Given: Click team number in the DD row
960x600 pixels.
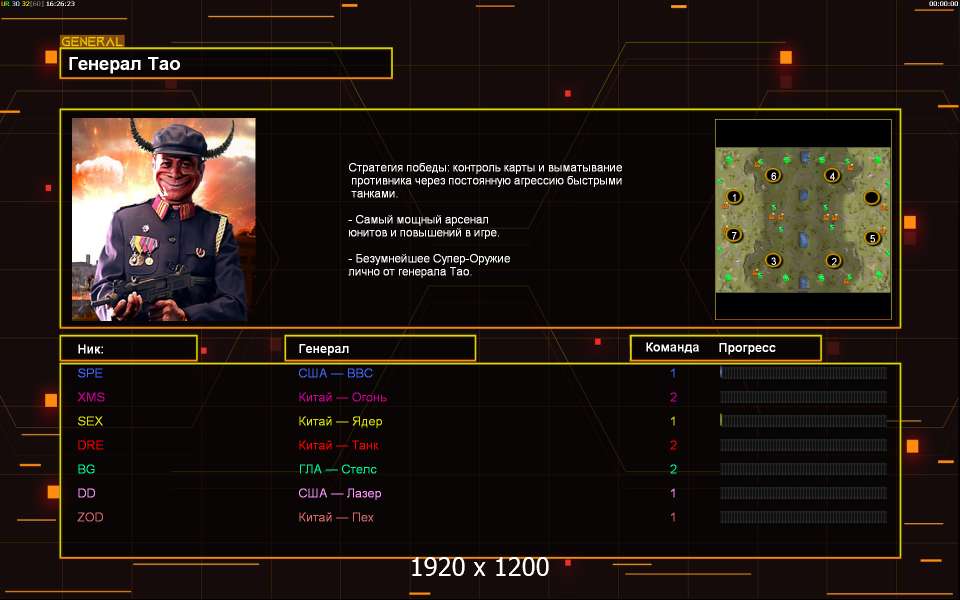Looking at the screenshot, I should pyautogui.click(x=673, y=493).
